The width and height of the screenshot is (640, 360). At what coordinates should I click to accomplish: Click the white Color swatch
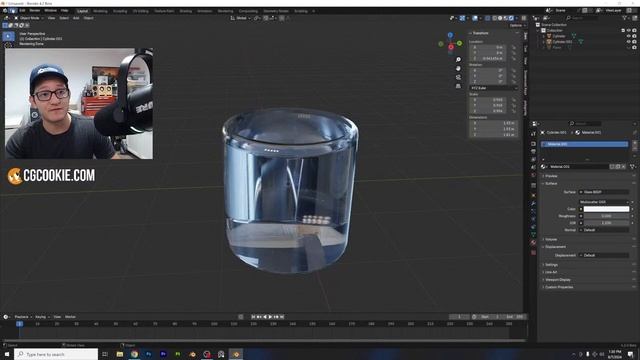[606, 209]
